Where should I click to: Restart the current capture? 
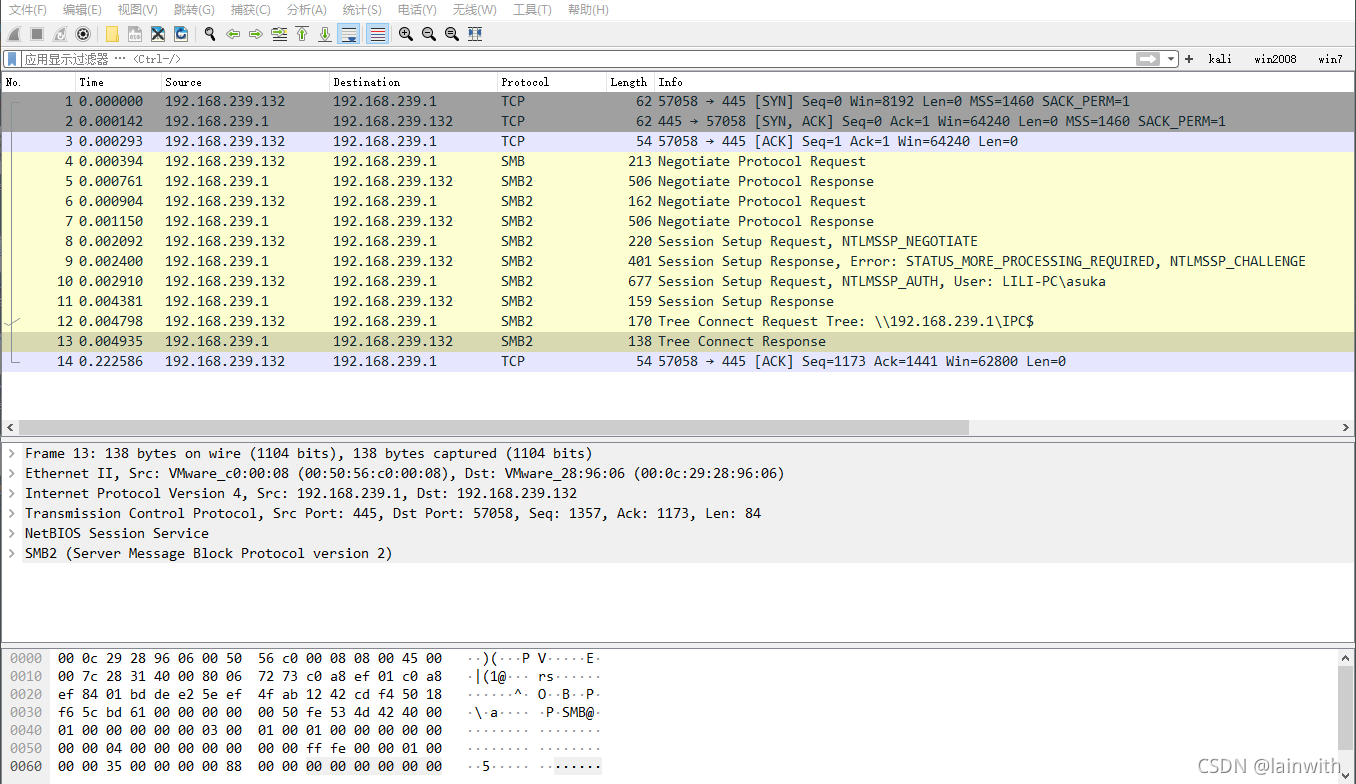(60, 34)
